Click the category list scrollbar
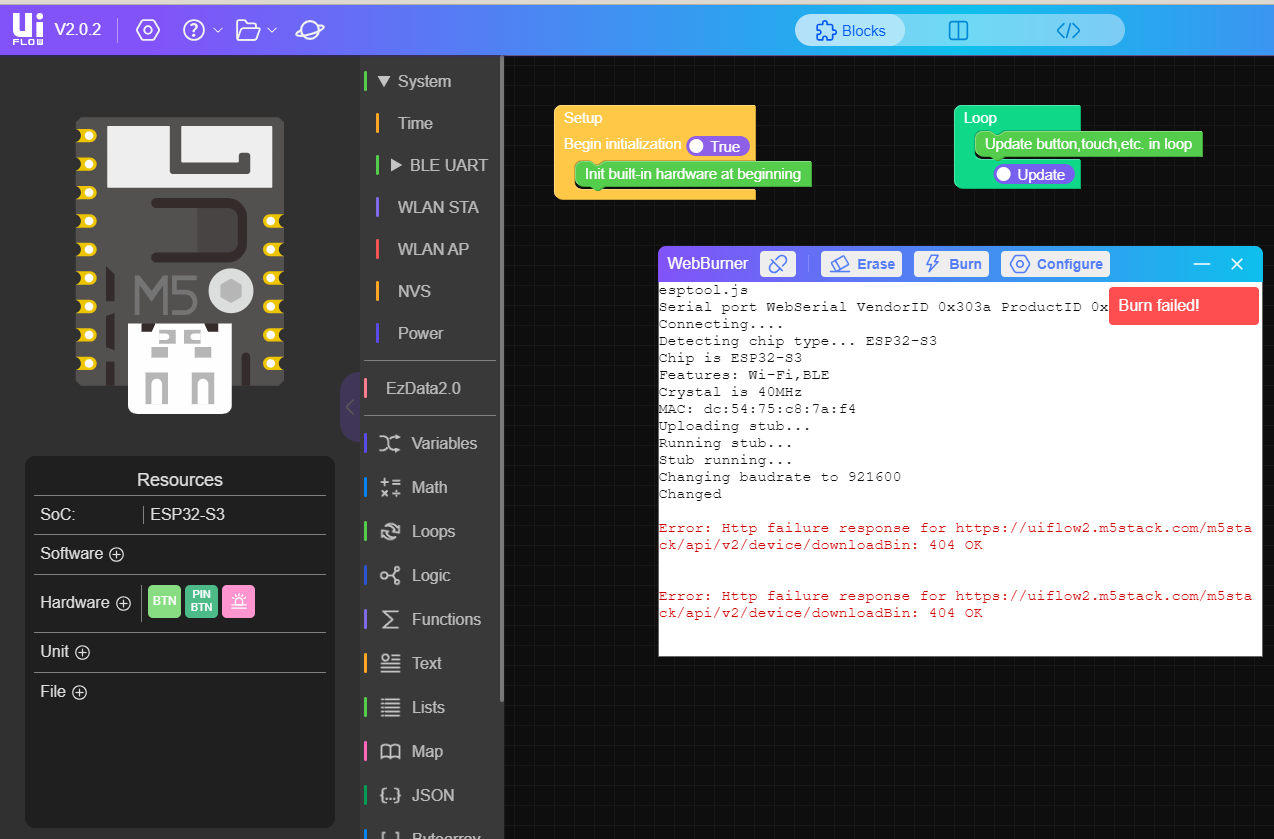 [x=502, y=380]
